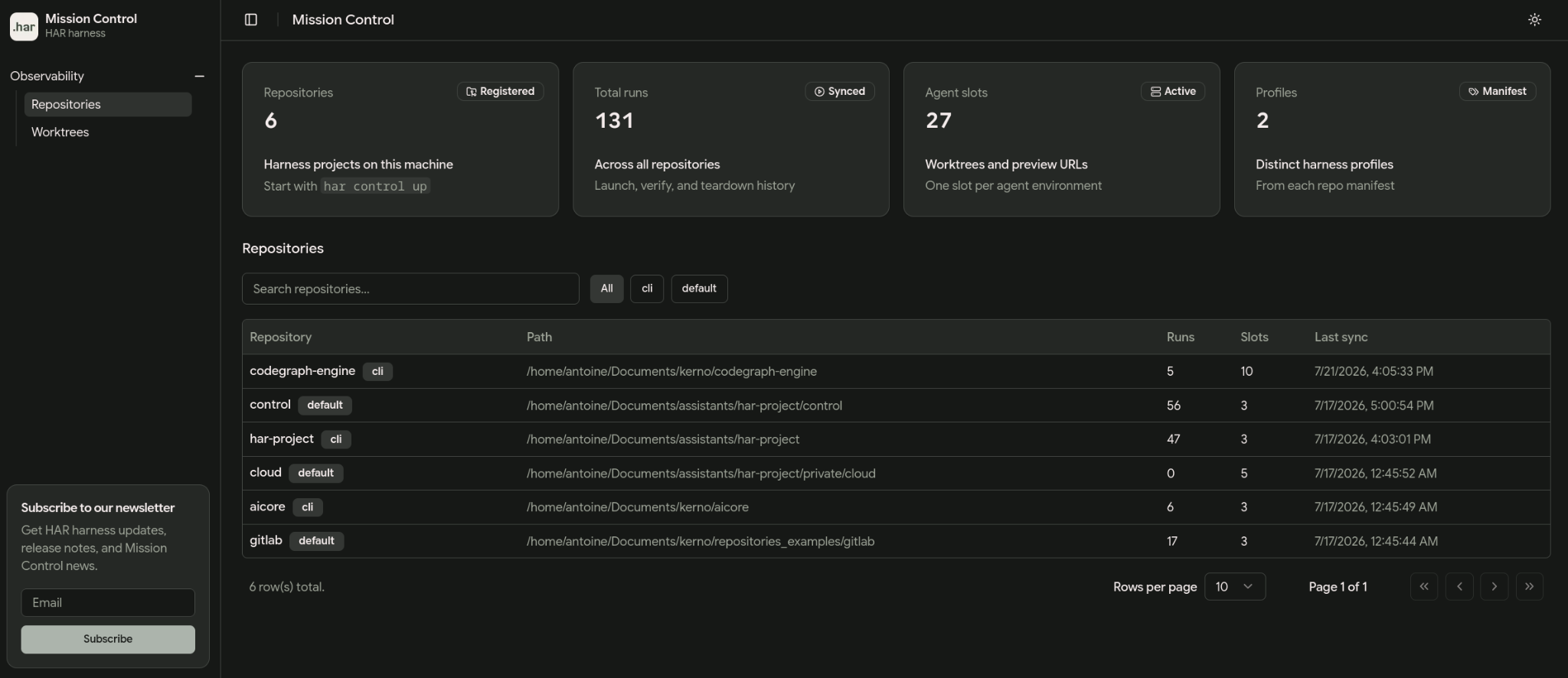The image size is (1568, 678).
Task: Click the path /home/antoine/Documents/kerno/aicore
Action: [x=638, y=507]
